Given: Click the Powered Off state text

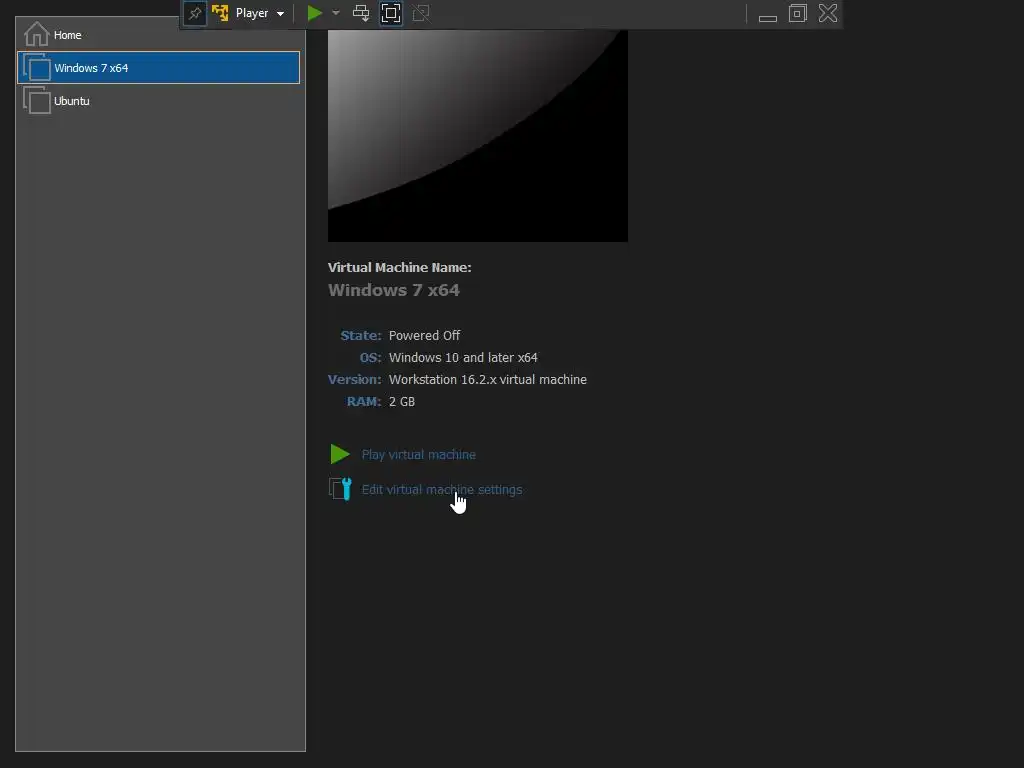Looking at the screenshot, I should 424,336.
